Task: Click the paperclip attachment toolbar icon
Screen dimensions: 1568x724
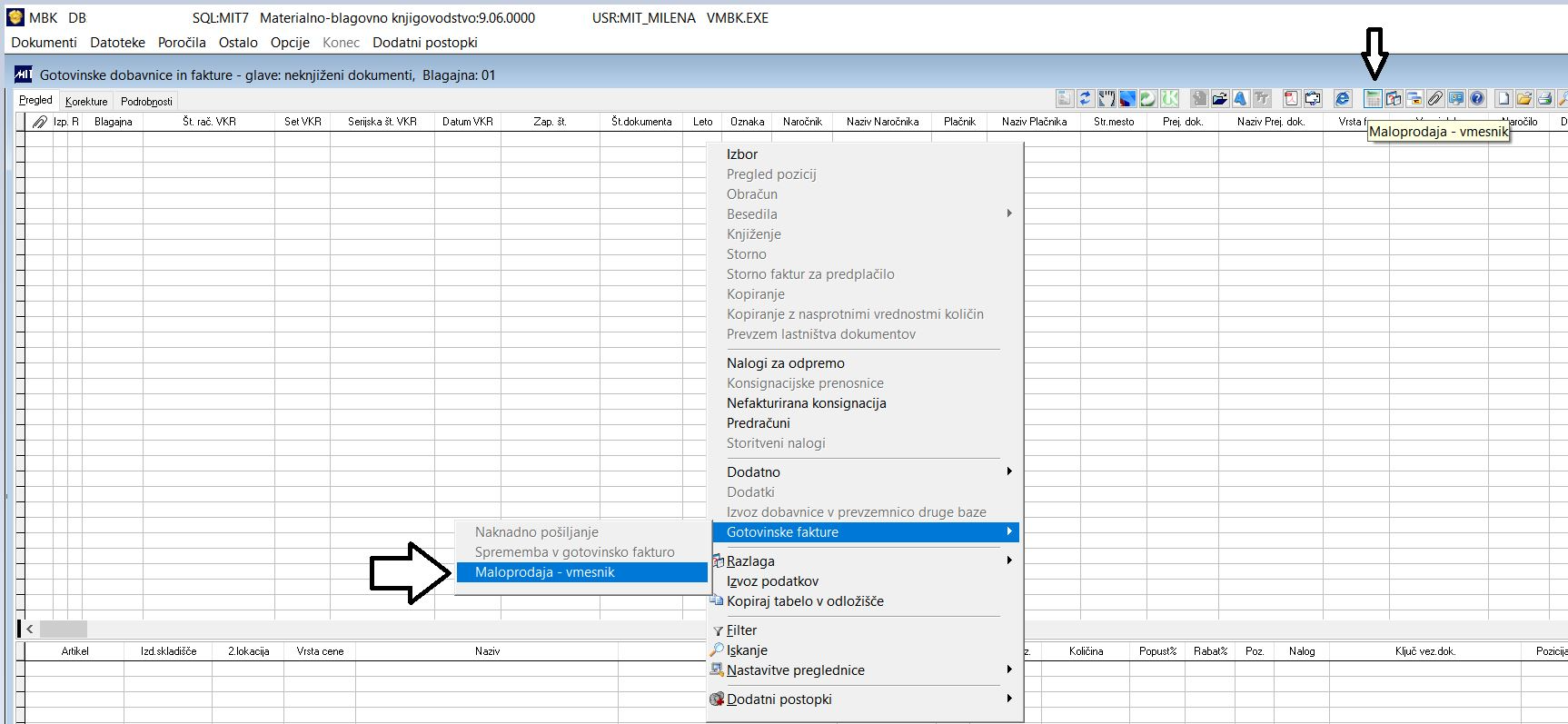Action: coord(1435,99)
